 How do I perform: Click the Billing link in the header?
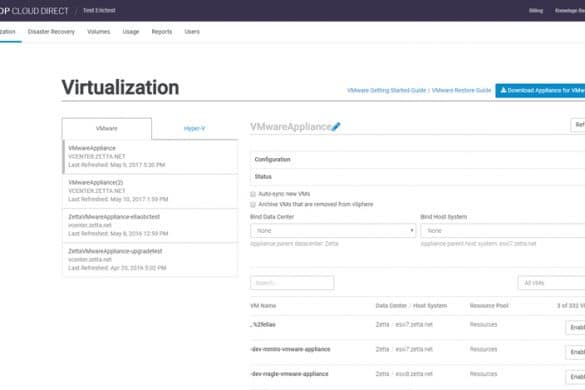pyautogui.click(x=536, y=10)
